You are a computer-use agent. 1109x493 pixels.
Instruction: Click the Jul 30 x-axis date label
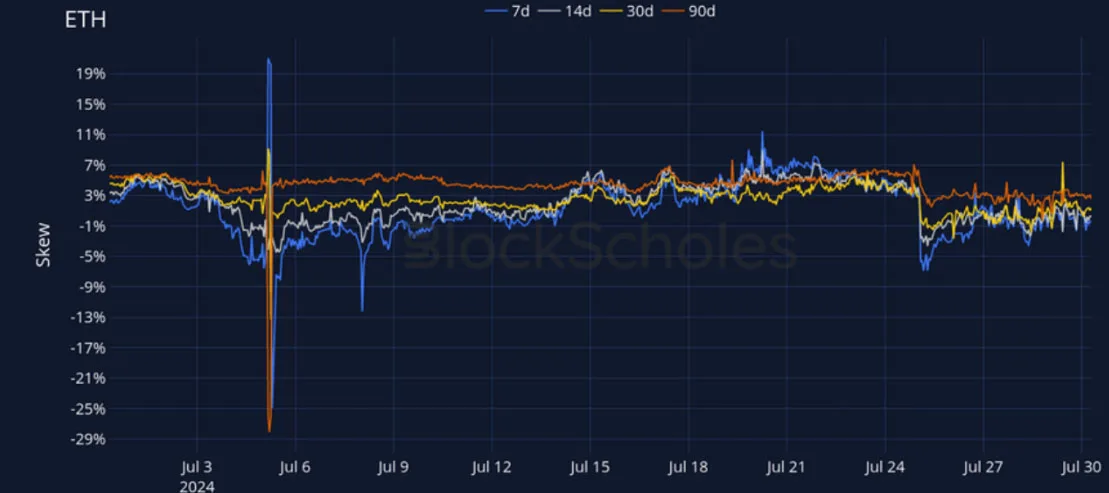coord(1081,468)
